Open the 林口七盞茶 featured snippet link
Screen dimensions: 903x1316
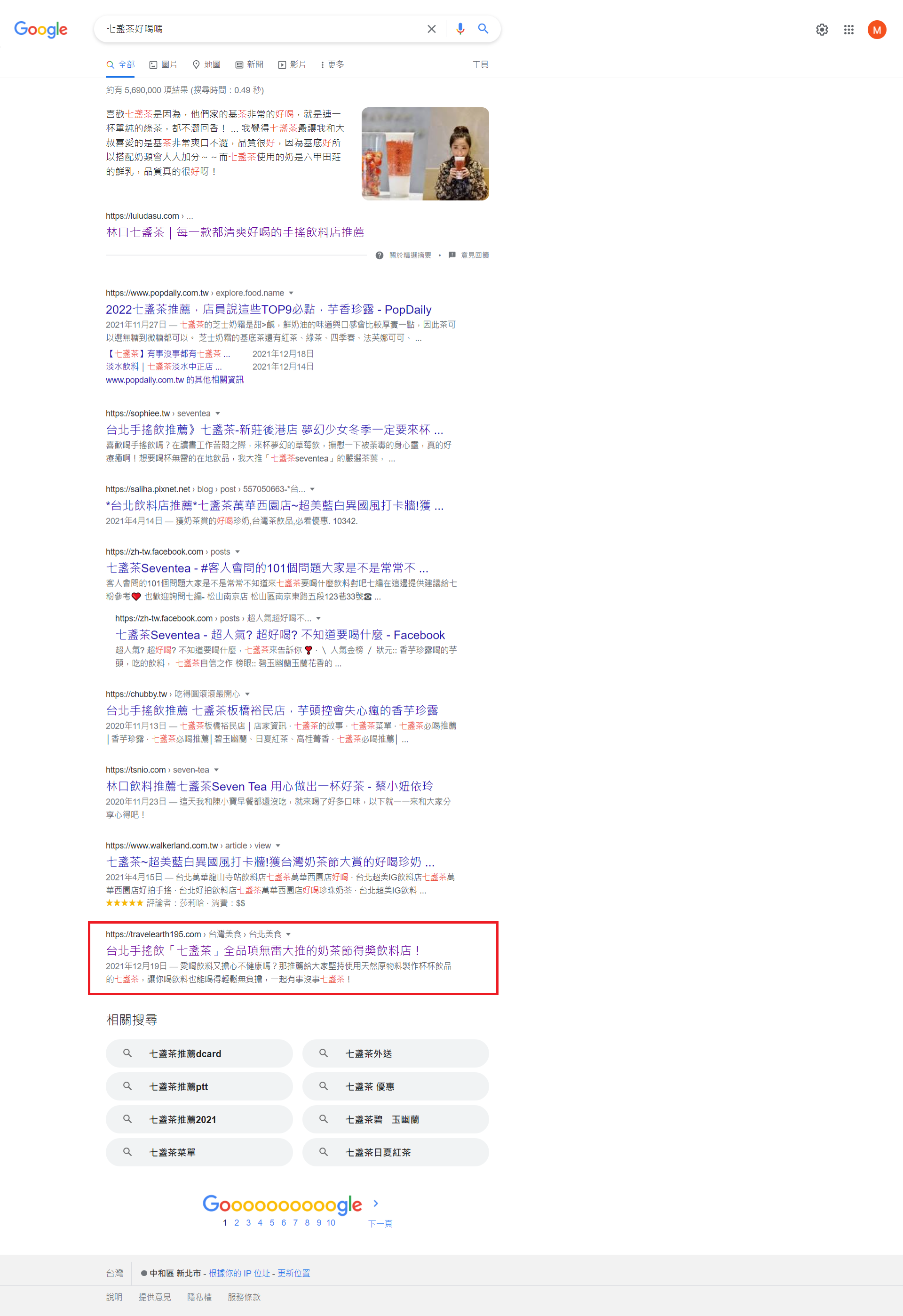pyautogui.click(x=235, y=232)
